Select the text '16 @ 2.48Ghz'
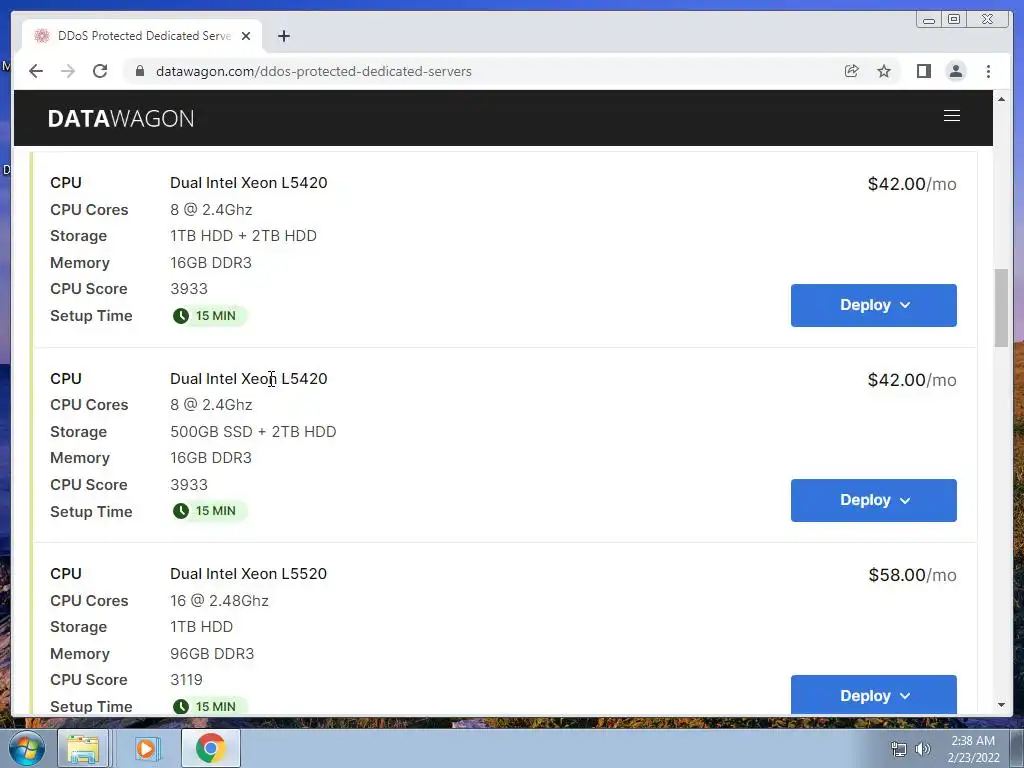Viewport: 1024px width, 768px height. [219, 601]
